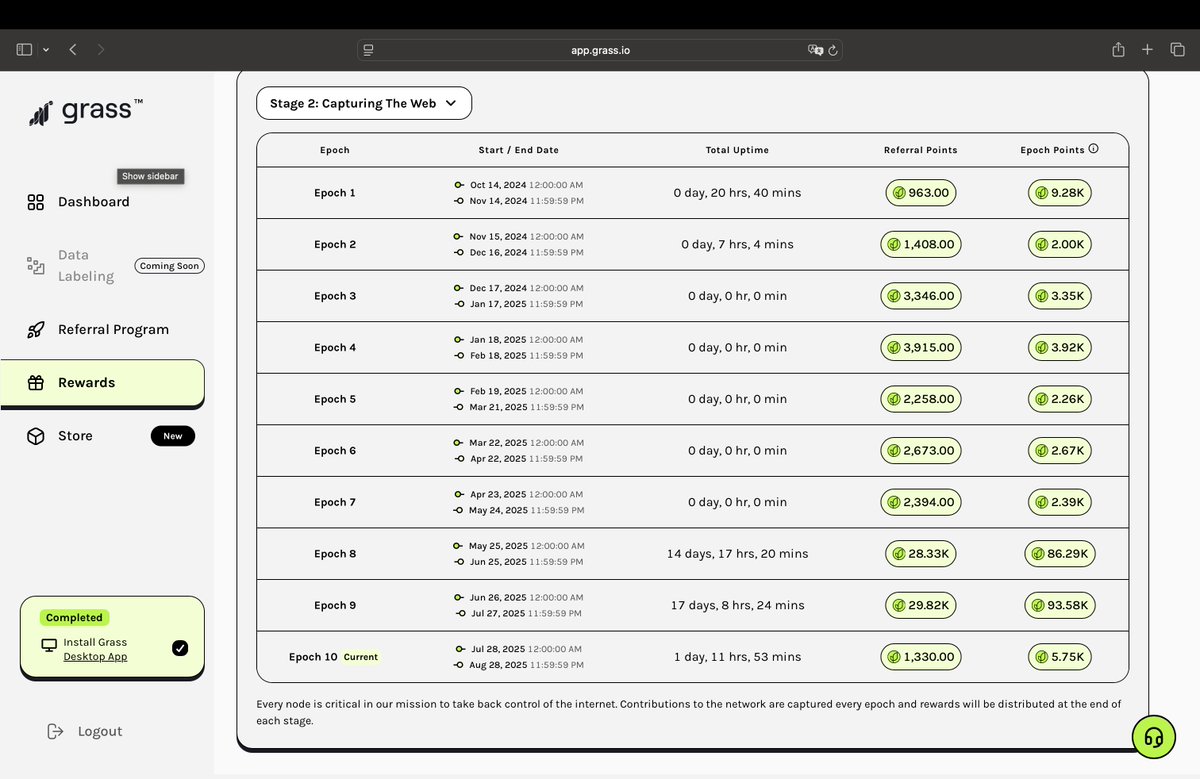Open Safari's share icon
The image size is (1200, 779).
click(1119, 49)
